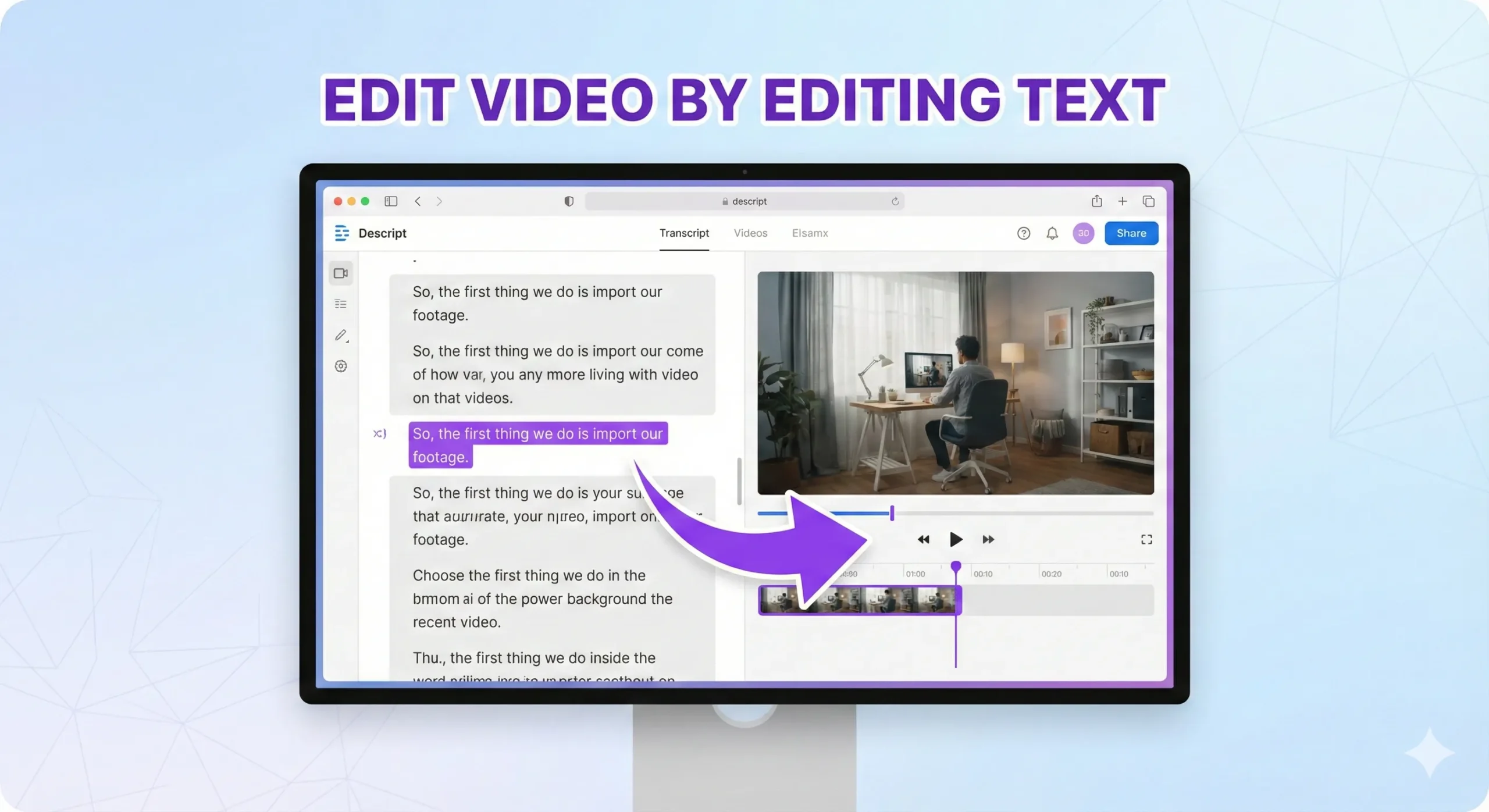Open notifications bell icon
The height and width of the screenshot is (812, 1489).
pyautogui.click(x=1052, y=233)
